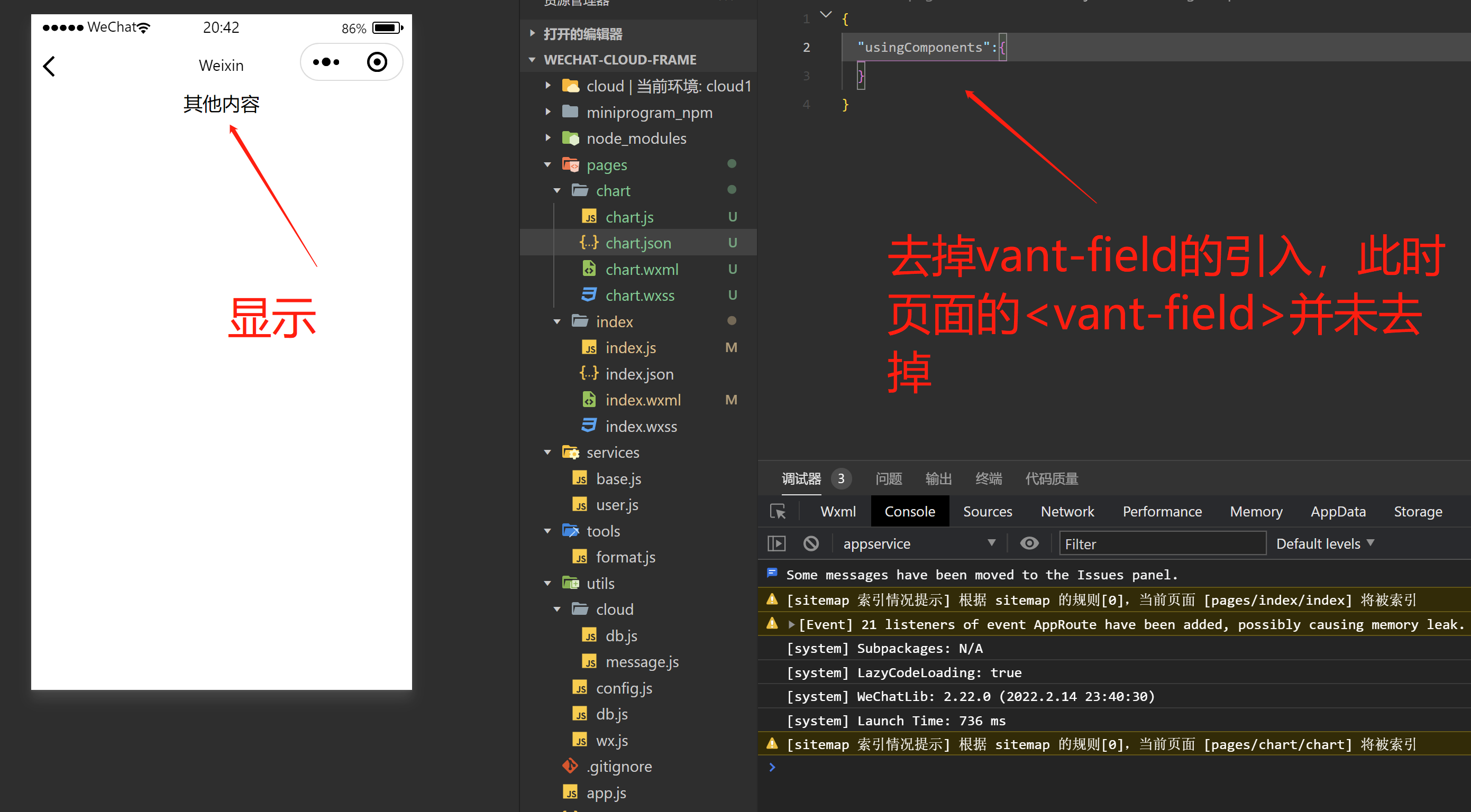
Task: Switch to the 问题 panel tab
Action: (x=889, y=479)
